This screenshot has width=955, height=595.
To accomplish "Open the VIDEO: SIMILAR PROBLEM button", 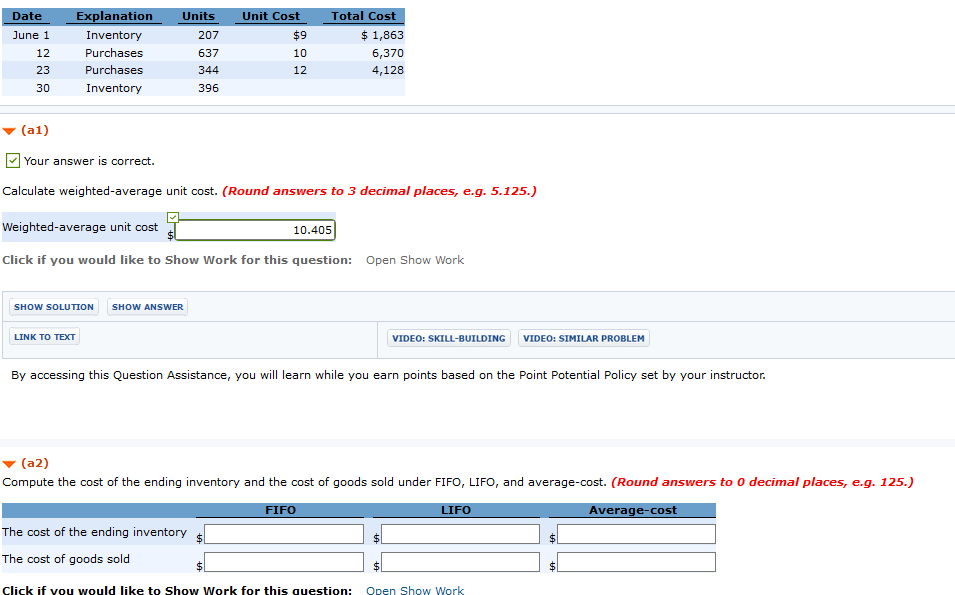I will (x=583, y=338).
